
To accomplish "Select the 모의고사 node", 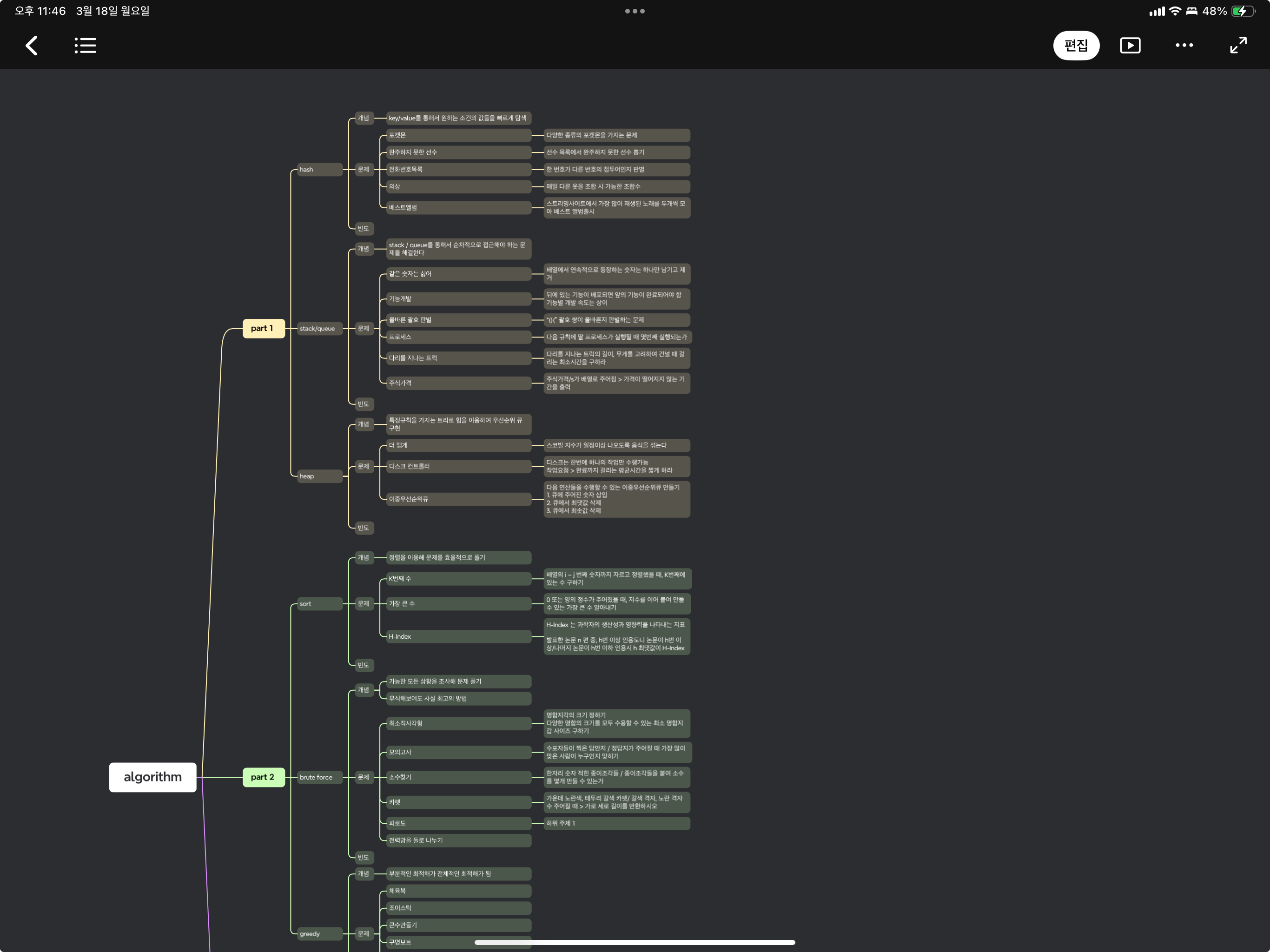I will [459, 752].
